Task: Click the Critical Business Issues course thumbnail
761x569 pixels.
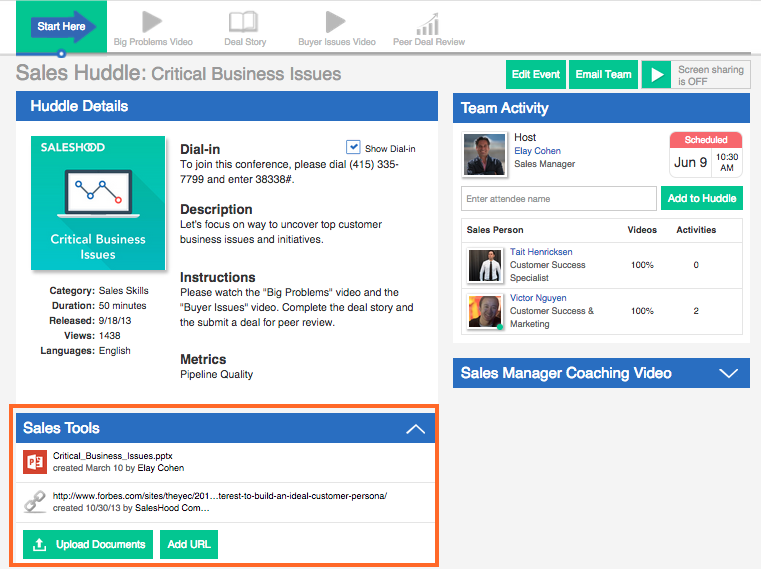Action: 98,203
